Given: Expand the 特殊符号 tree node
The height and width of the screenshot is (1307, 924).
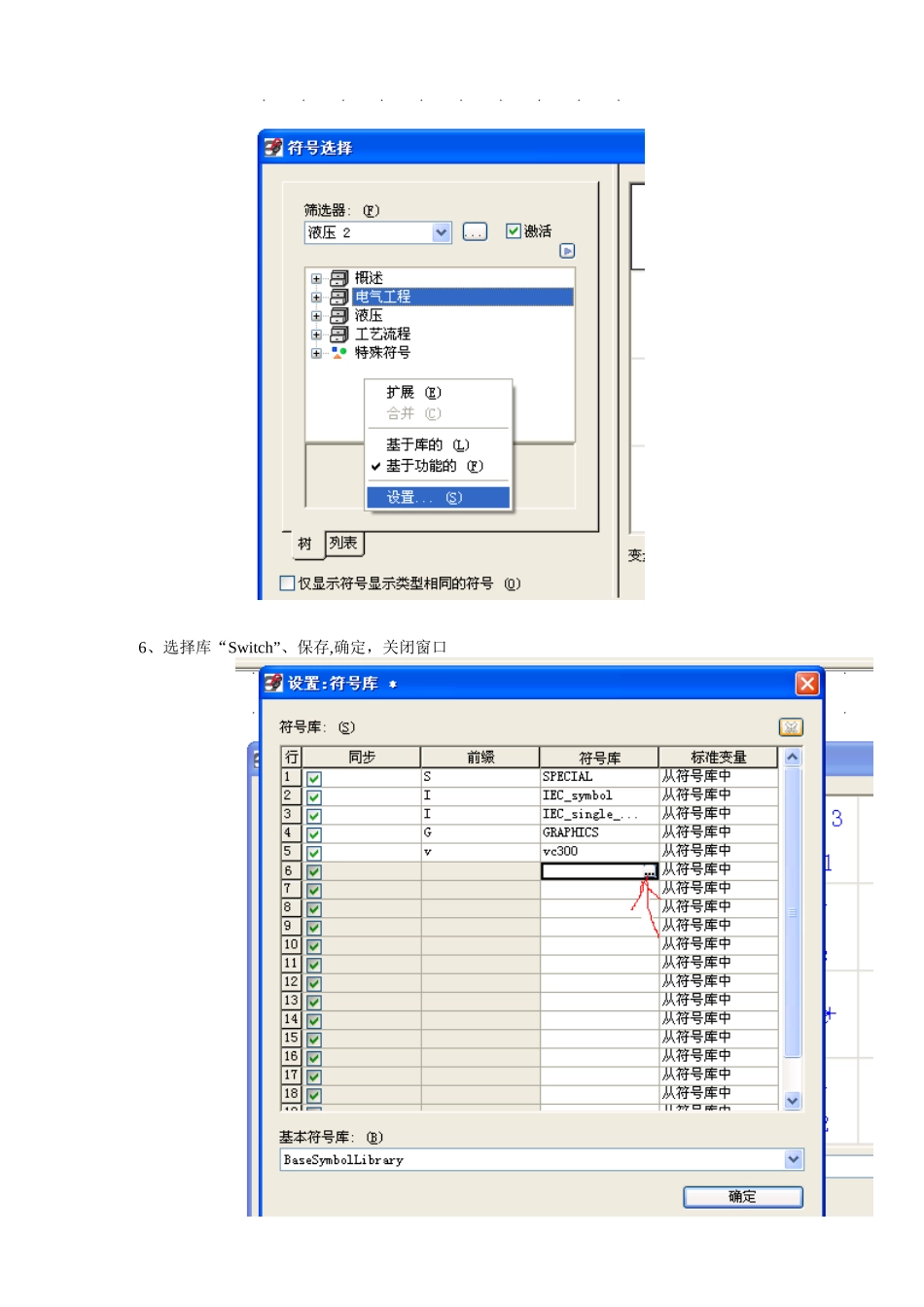Looking at the screenshot, I should [316, 353].
